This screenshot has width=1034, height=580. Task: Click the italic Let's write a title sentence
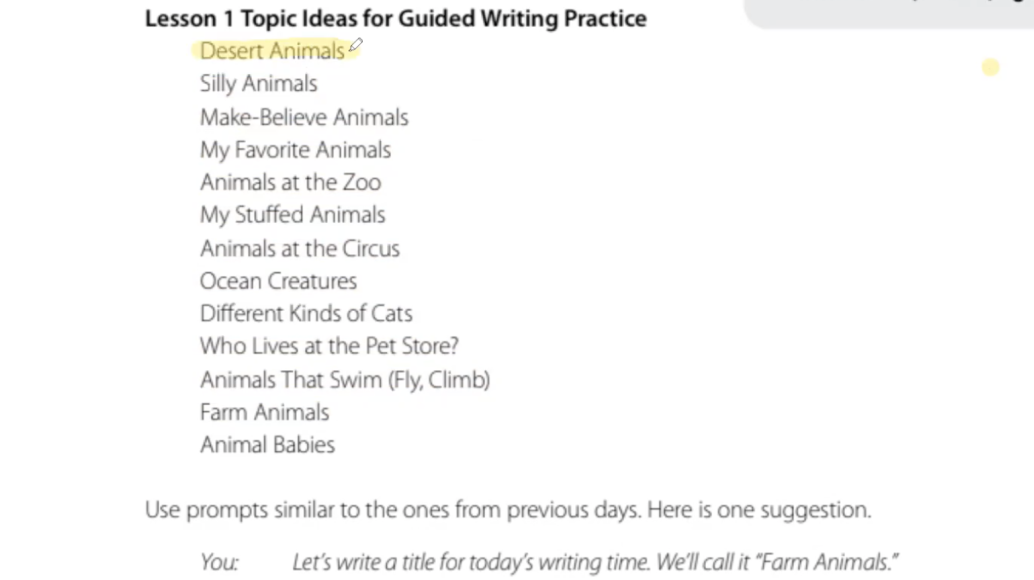595,563
